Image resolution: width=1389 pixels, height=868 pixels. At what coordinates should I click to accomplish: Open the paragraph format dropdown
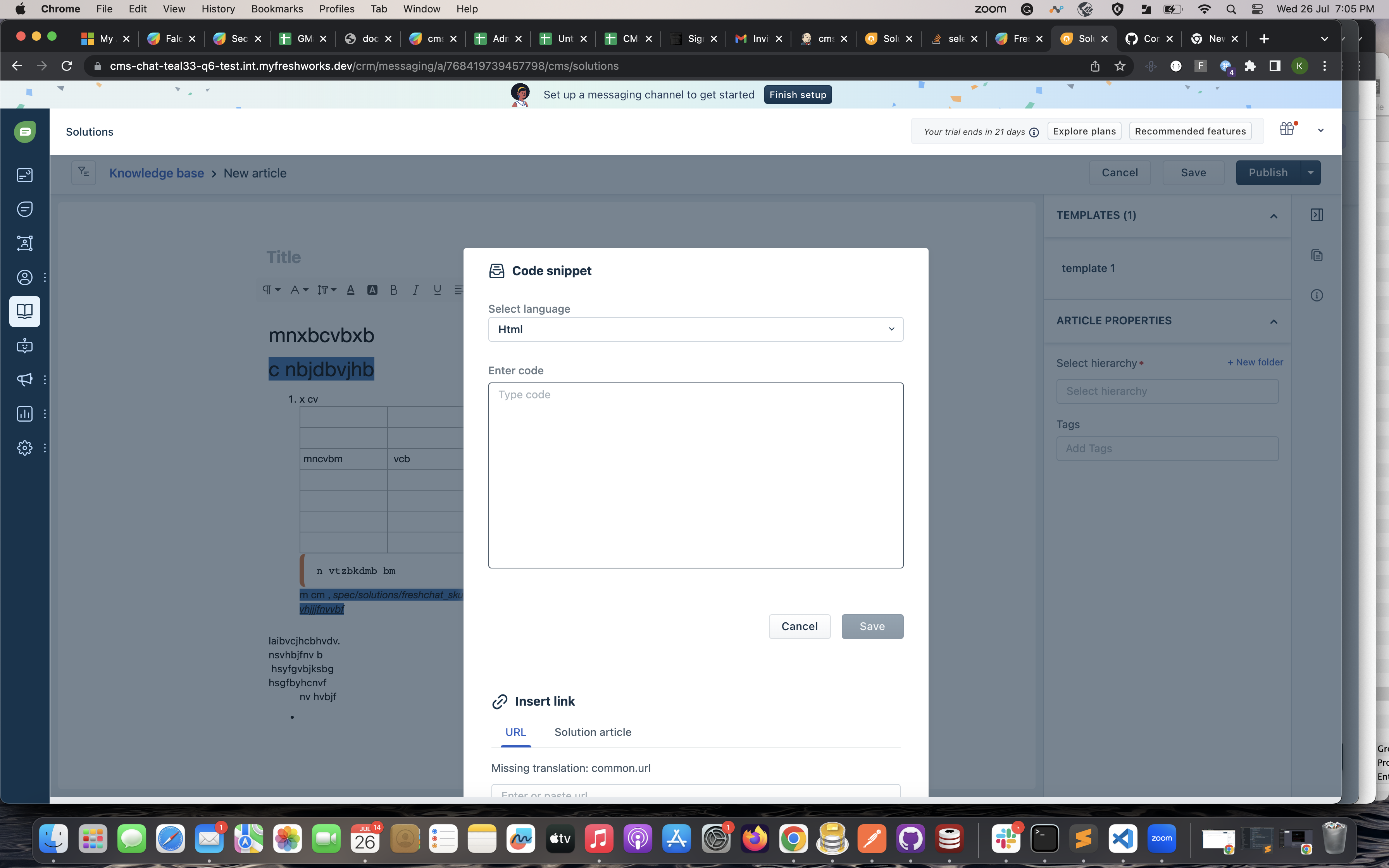point(272,290)
